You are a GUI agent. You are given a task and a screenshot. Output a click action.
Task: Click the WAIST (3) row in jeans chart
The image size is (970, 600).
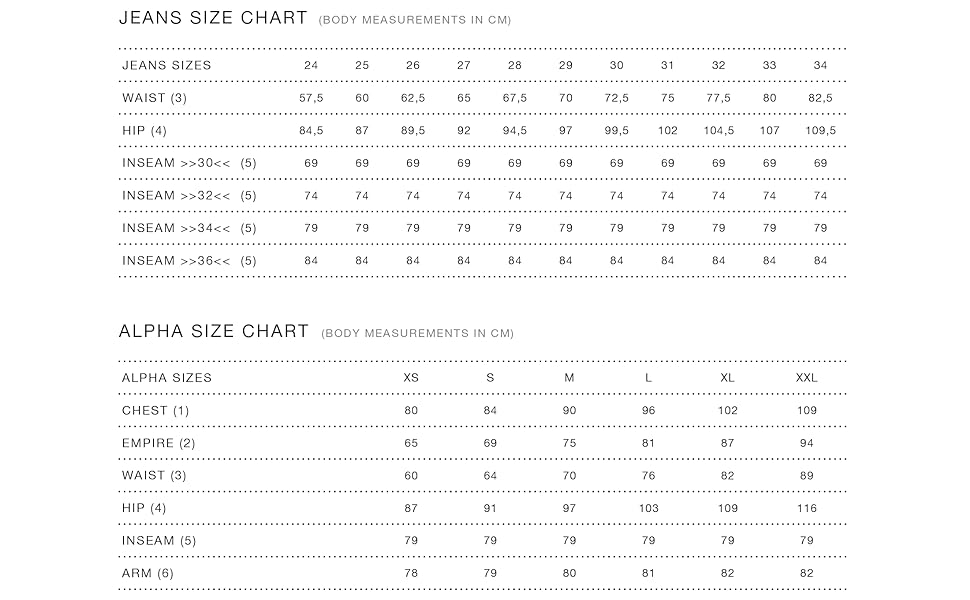click(x=154, y=98)
